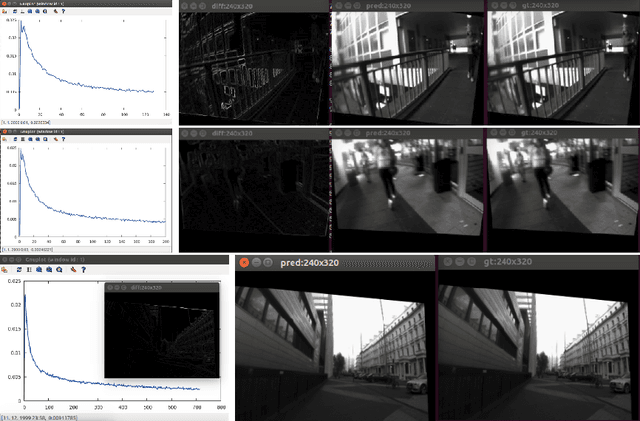Toggle grid icon in lowest Gnuplot window
The image size is (640, 421).
[x=29, y=270]
